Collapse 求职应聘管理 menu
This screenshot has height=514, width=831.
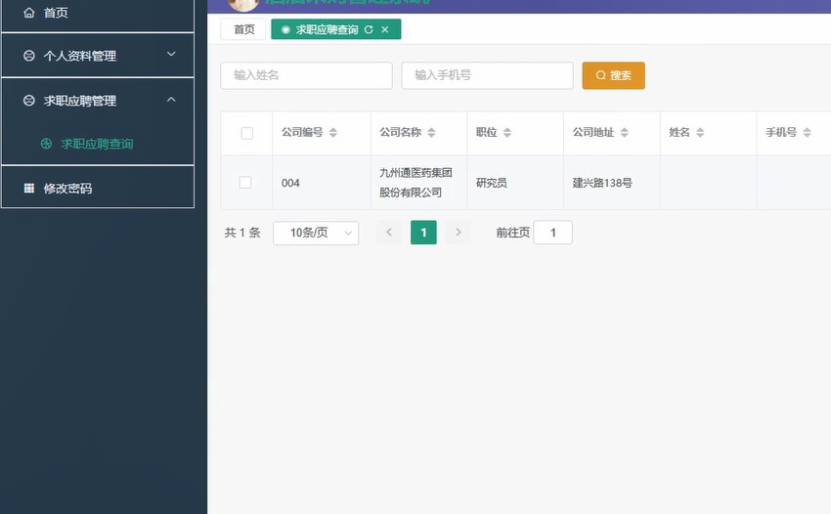point(98,100)
